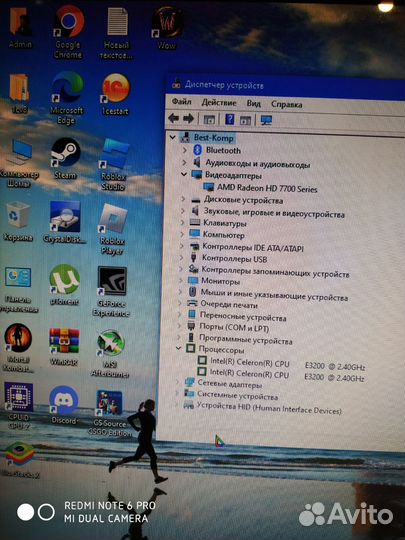Select the Переносные устройства row
405x540 pixels.
click(237, 316)
